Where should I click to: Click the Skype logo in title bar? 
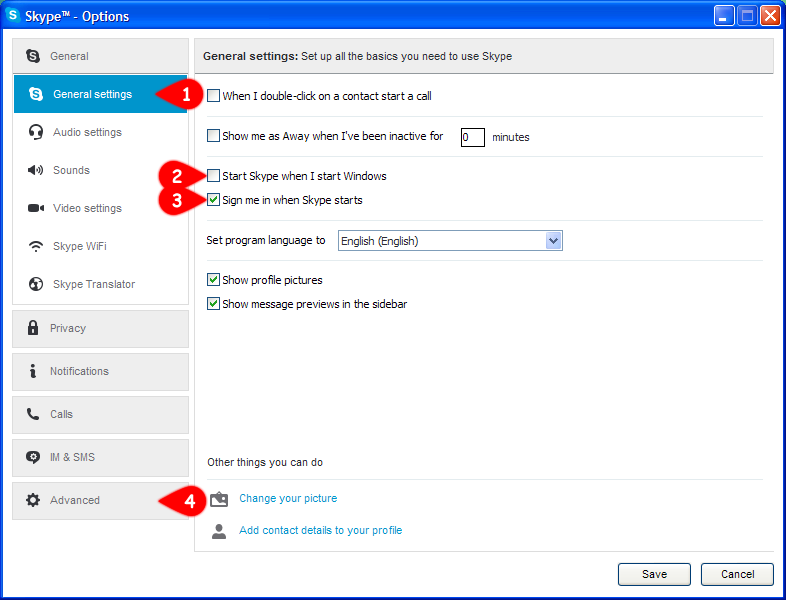tap(13, 15)
